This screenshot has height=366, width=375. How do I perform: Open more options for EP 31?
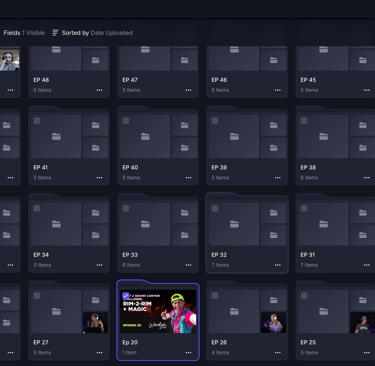[367, 265]
